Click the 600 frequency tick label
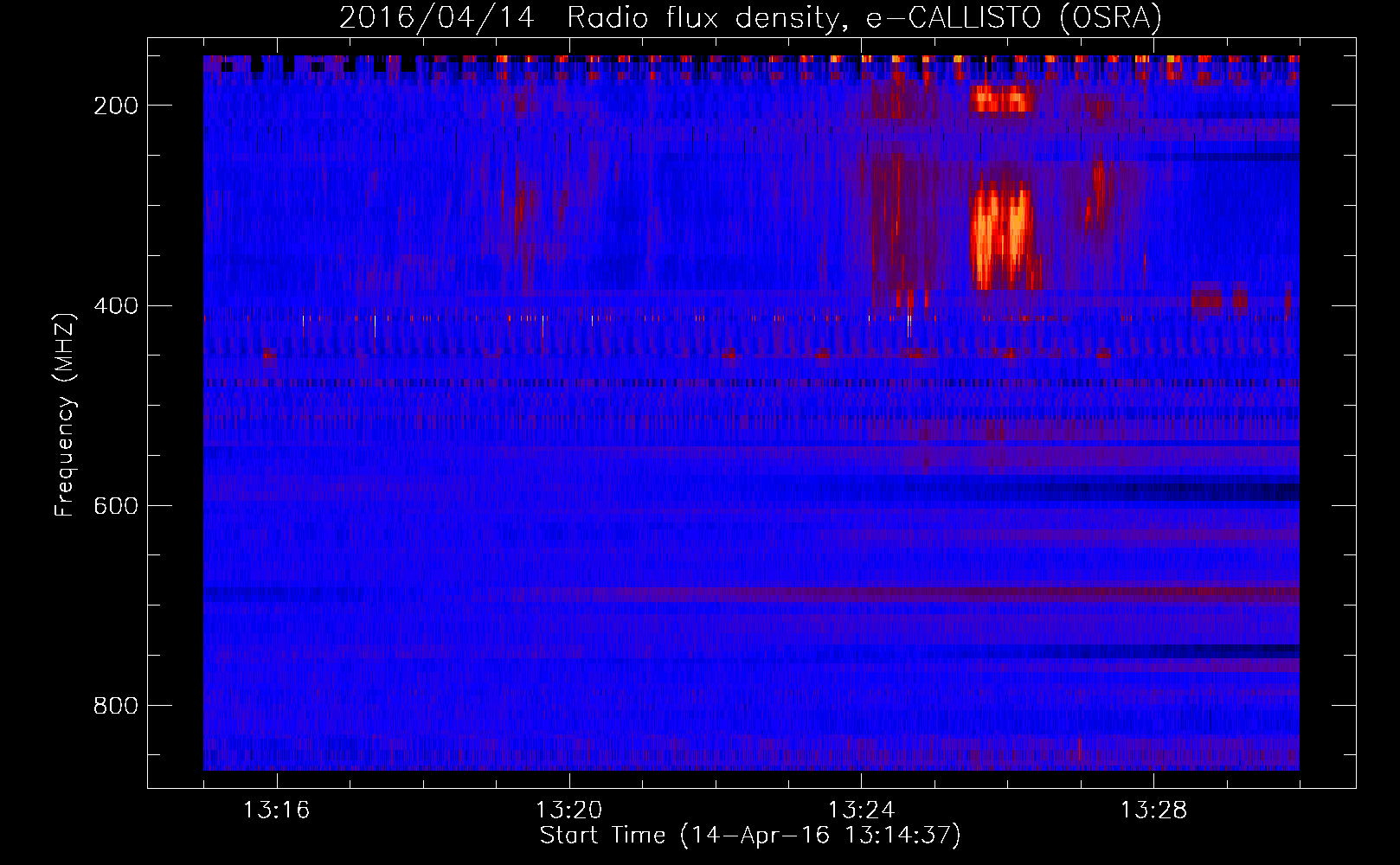1400x865 pixels. 116,506
